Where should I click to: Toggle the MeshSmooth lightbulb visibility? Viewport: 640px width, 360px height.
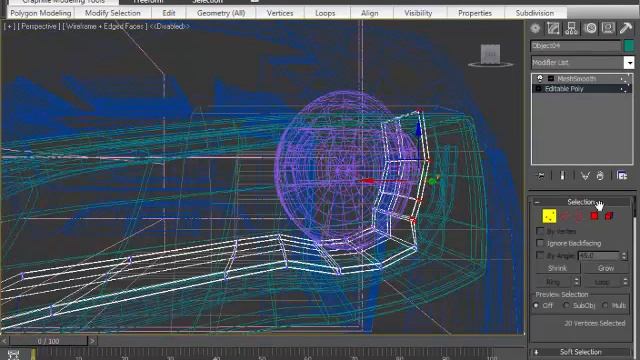(x=540, y=78)
